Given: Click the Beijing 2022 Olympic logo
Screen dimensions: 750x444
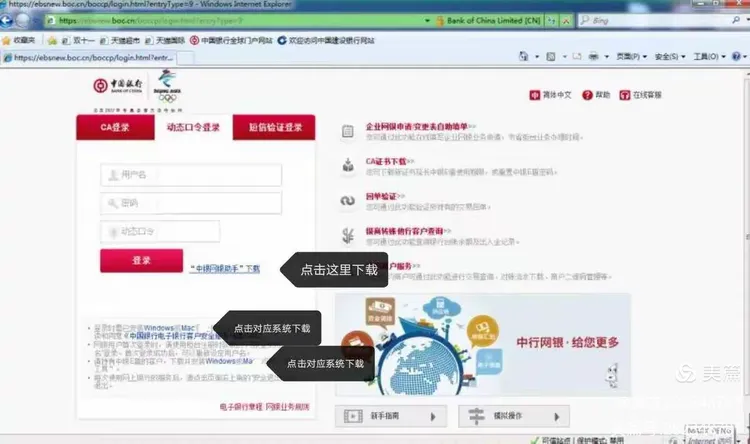Looking at the screenshot, I should 167,86.
